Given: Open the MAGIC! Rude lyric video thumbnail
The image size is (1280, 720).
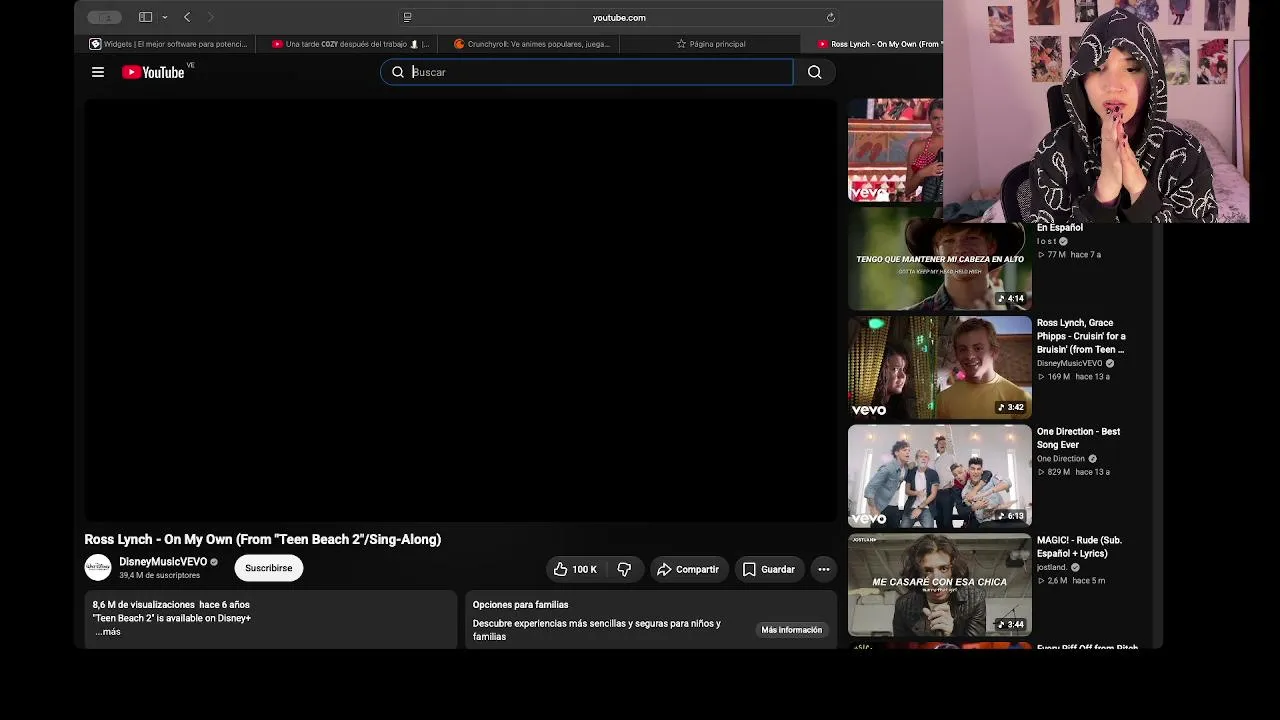Looking at the screenshot, I should (x=939, y=585).
